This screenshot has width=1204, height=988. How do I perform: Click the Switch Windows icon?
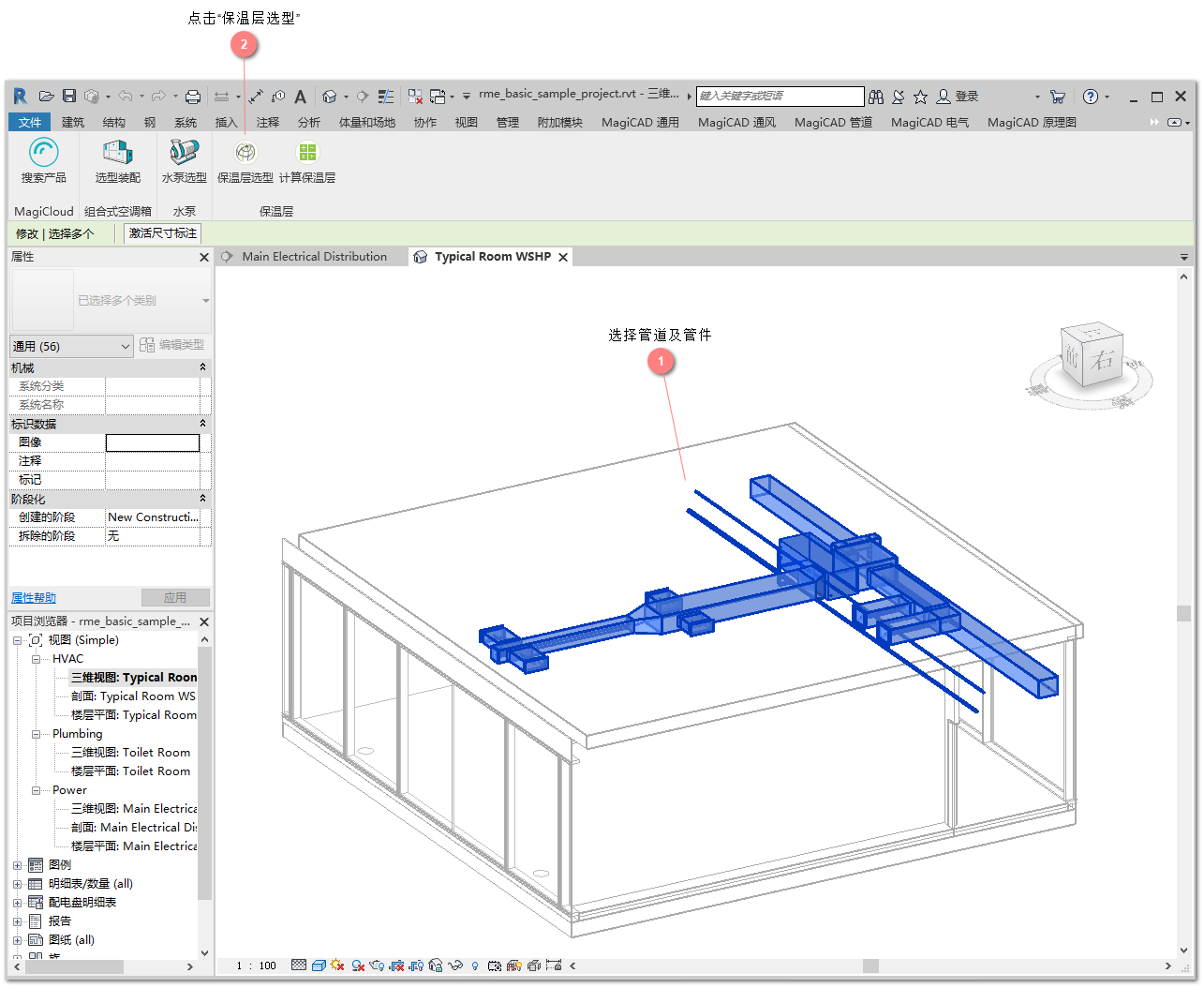(437, 97)
